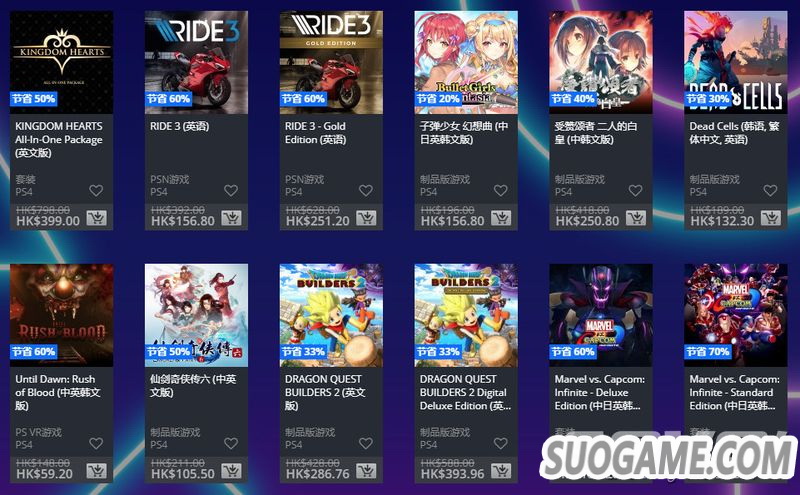Toggle heart on RIDE 3 Gold Edition
Image resolution: width=800 pixels, height=495 pixels.
pos(366,190)
